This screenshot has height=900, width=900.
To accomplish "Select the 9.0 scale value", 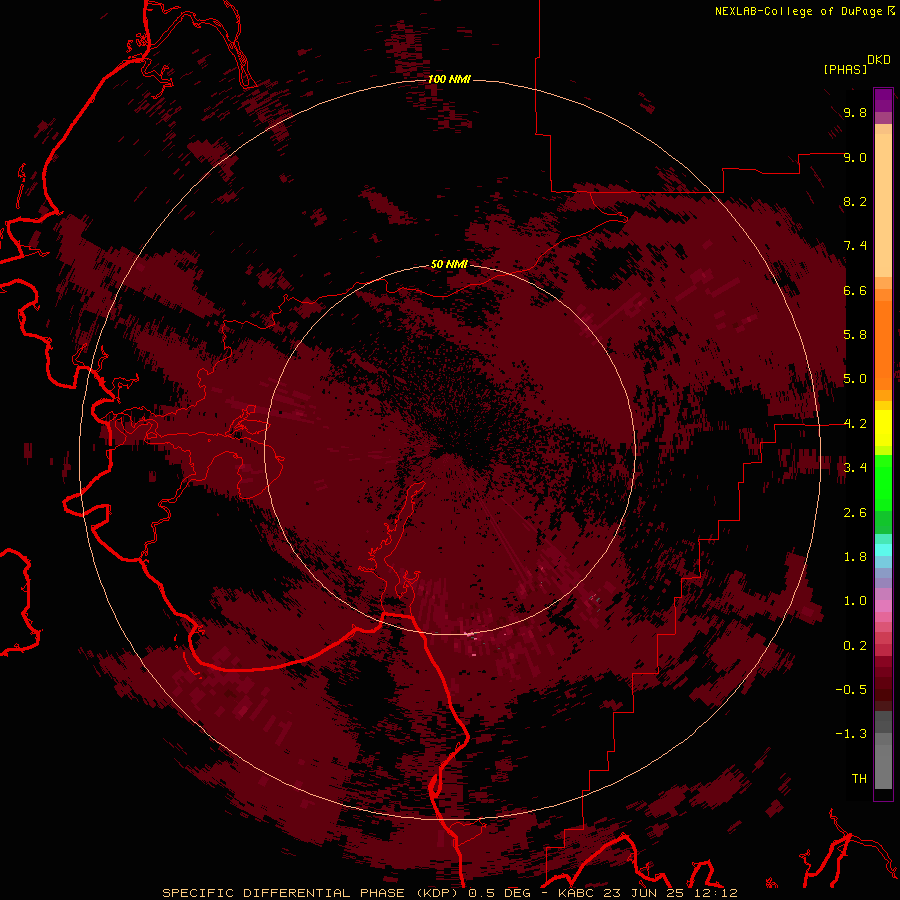I will [x=855, y=157].
